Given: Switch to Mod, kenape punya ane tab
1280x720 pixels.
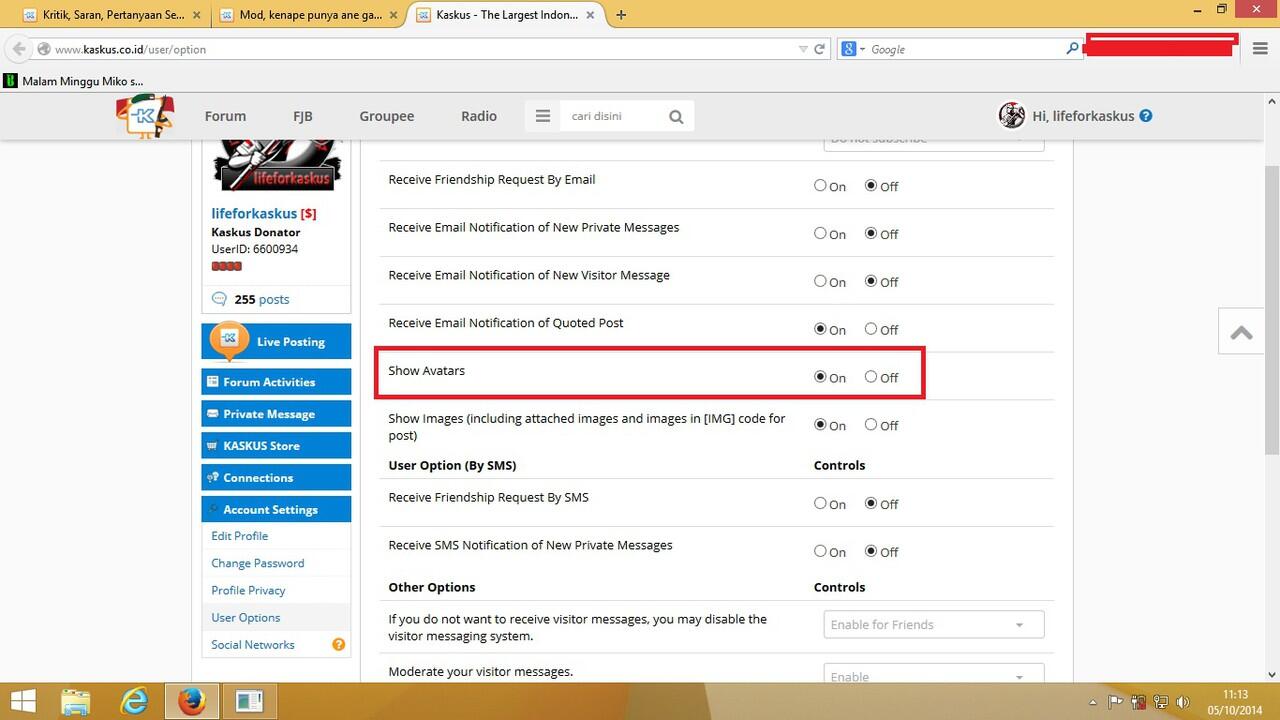Looking at the screenshot, I should point(306,15).
